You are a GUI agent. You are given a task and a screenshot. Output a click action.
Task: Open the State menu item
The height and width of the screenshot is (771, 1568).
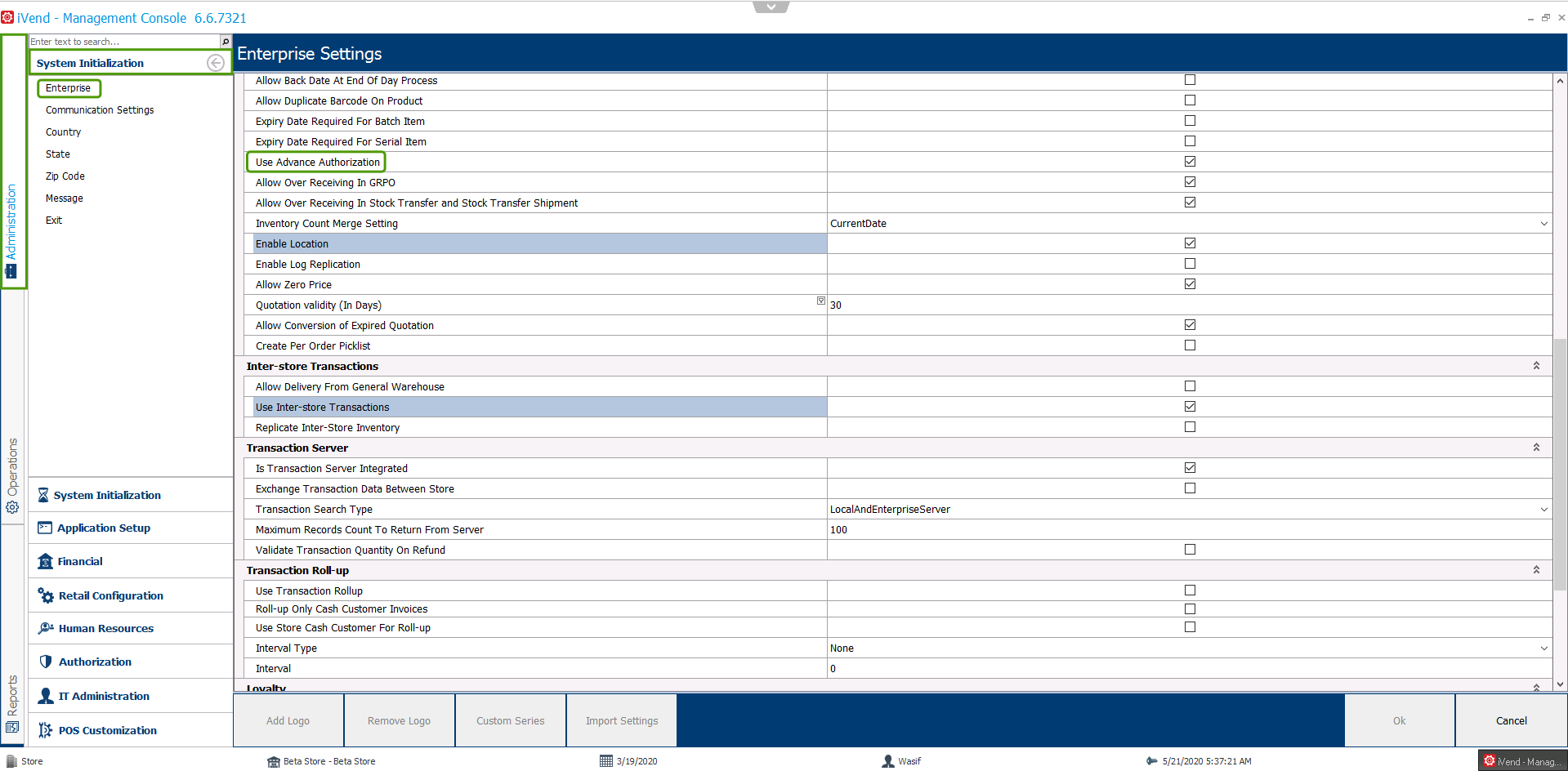pyautogui.click(x=57, y=154)
